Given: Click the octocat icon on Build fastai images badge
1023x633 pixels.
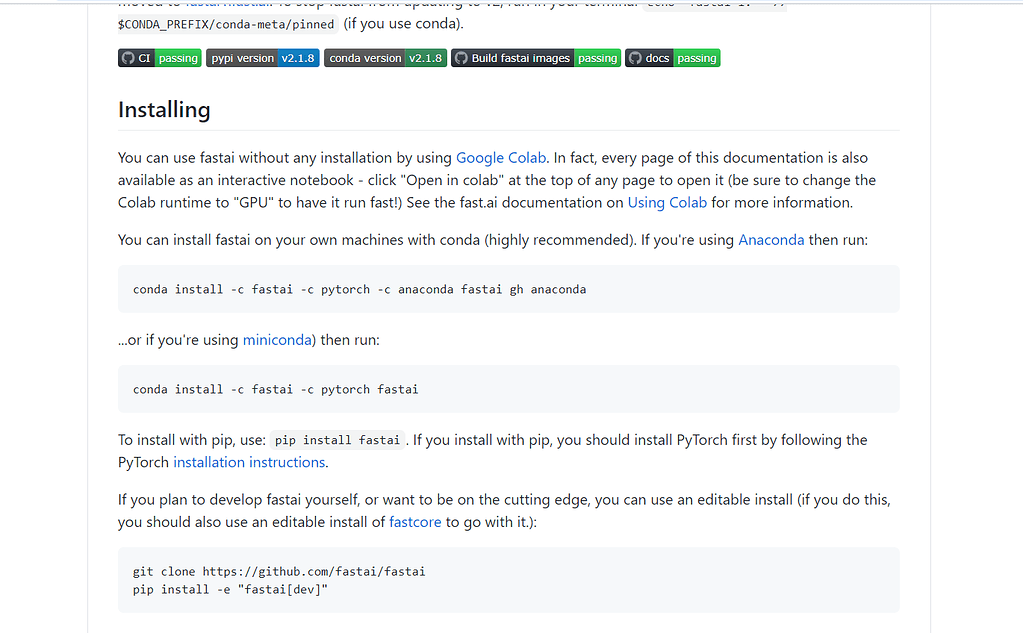Looking at the screenshot, I should pyautogui.click(x=460, y=58).
